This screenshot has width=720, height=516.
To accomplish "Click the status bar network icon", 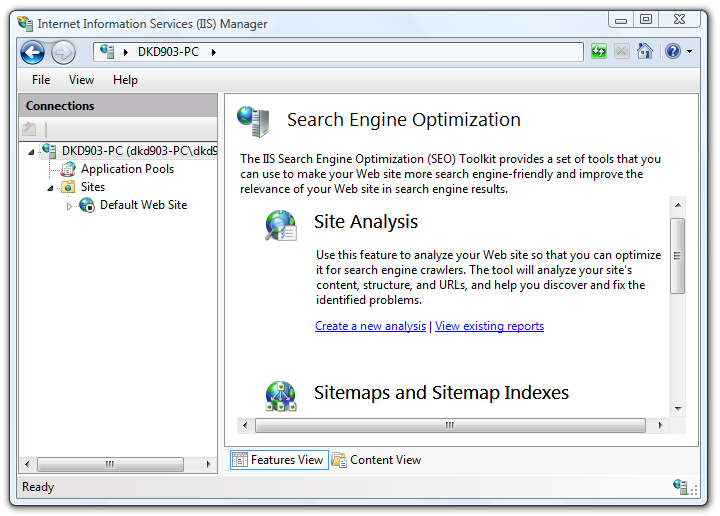I will pyautogui.click(x=681, y=487).
